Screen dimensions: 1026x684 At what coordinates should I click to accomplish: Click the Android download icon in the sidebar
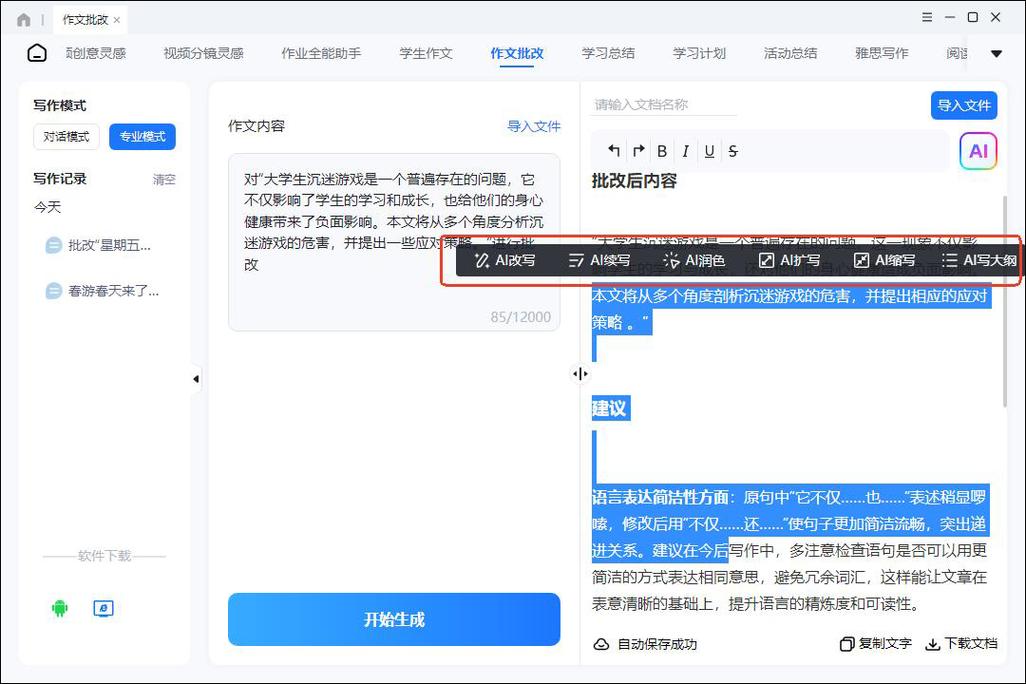[60, 608]
